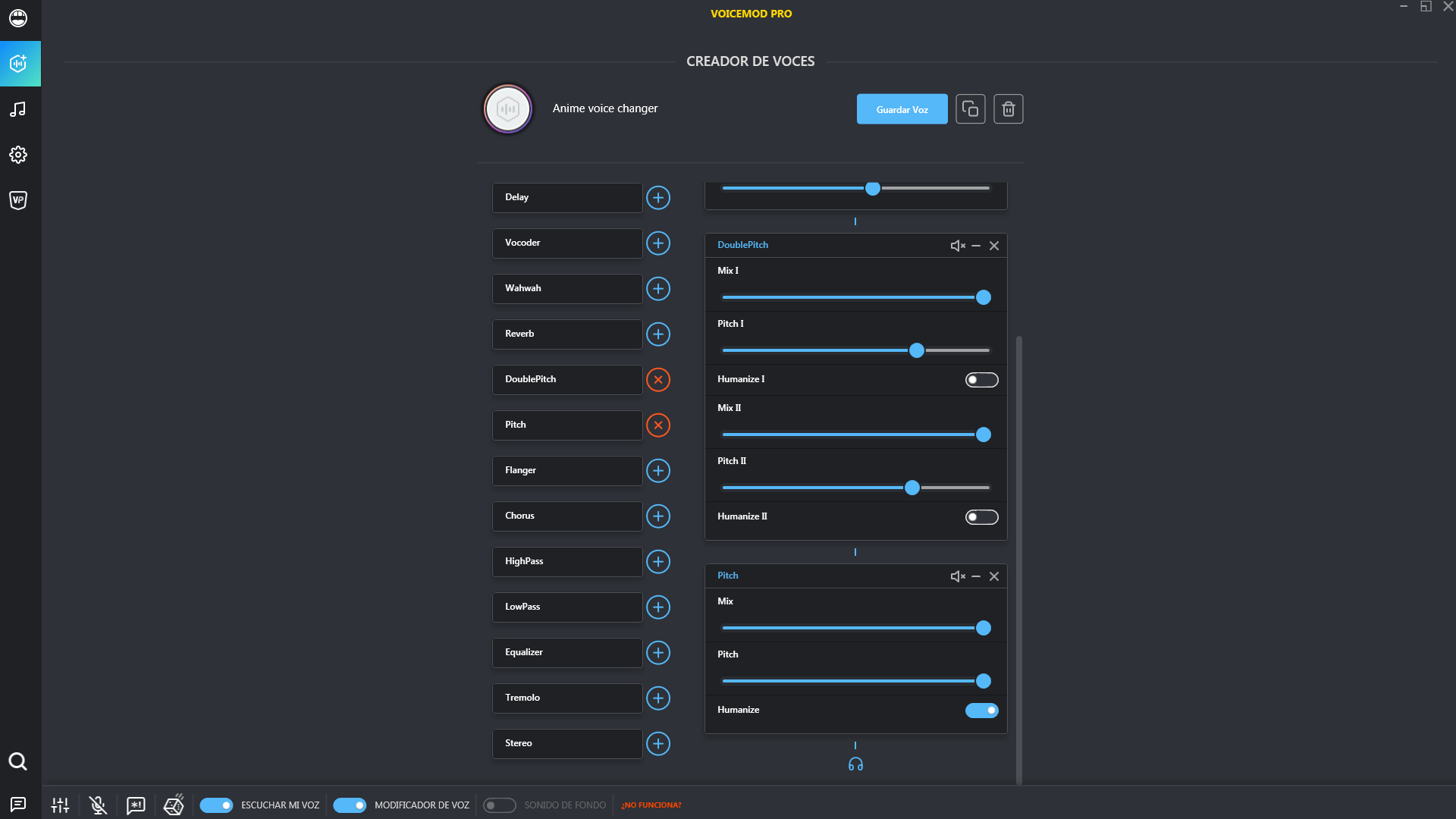Delete the voice with trash icon
This screenshot has height=819, width=1456.
pos(1009,109)
